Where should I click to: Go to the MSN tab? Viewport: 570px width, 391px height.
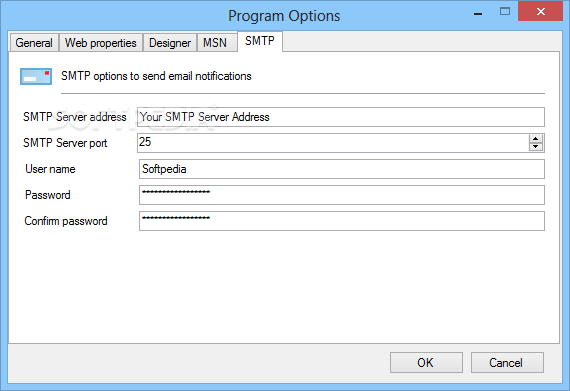[215, 43]
